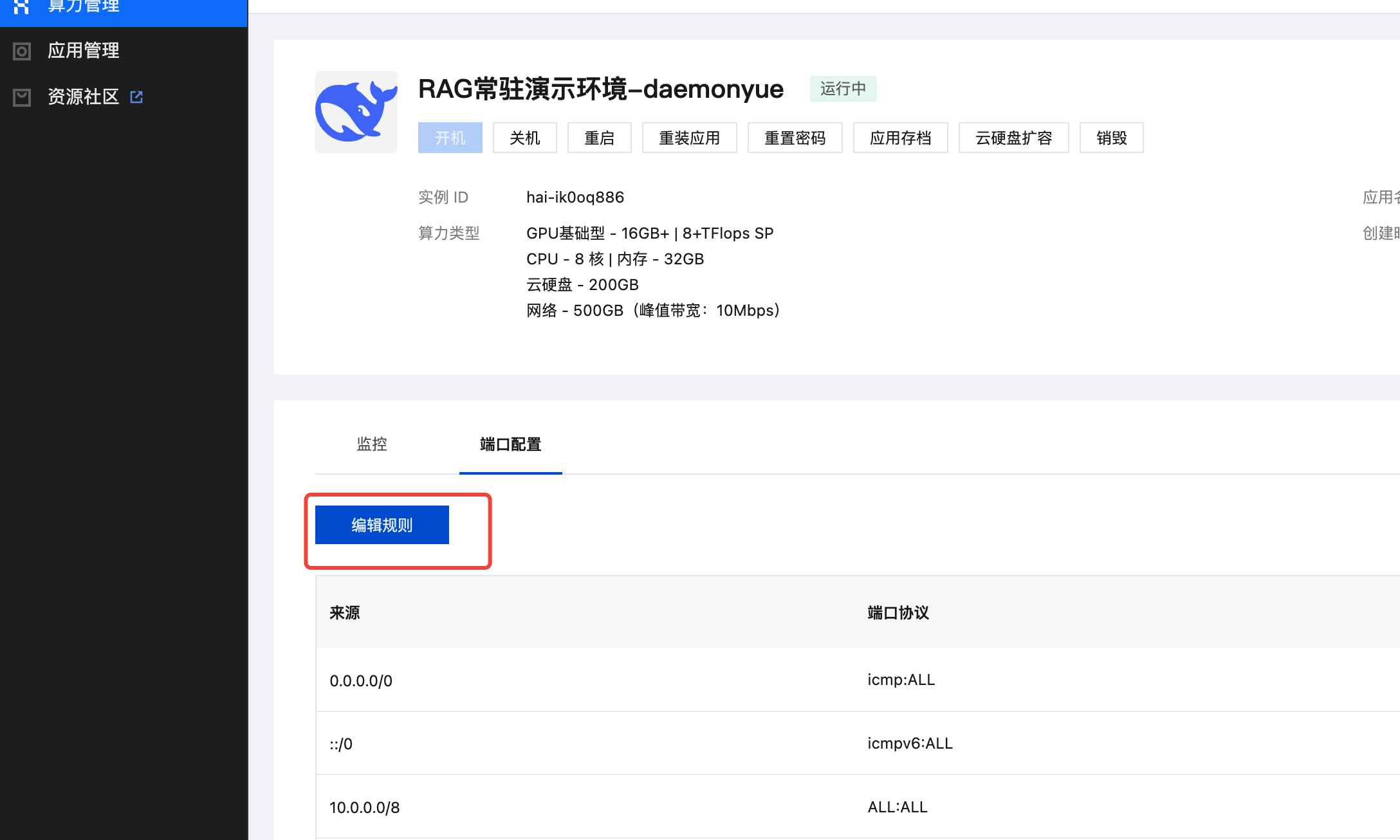Click the 云硬盘扩容 button

[x=1013, y=138]
